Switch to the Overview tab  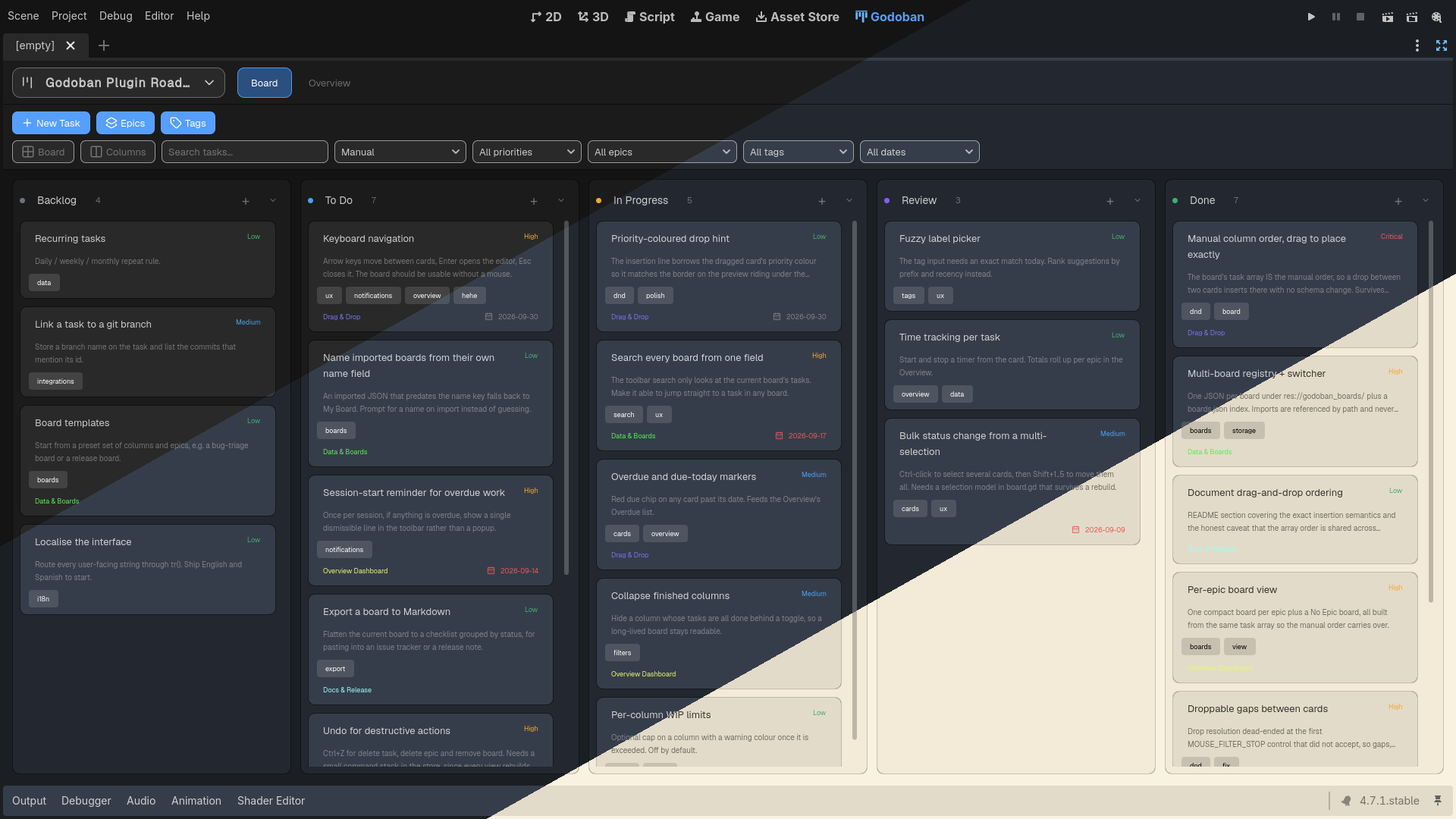(329, 83)
